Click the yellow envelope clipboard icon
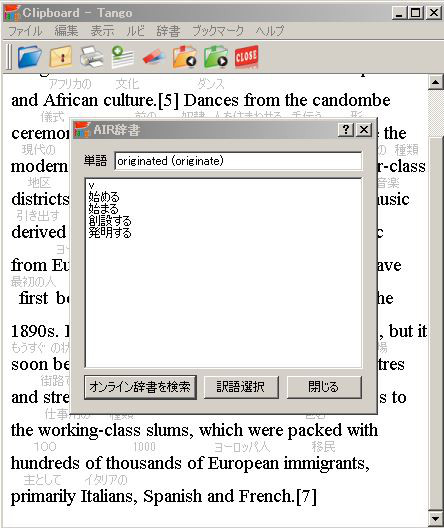This screenshot has height=528, width=444. (x=61, y=57)
